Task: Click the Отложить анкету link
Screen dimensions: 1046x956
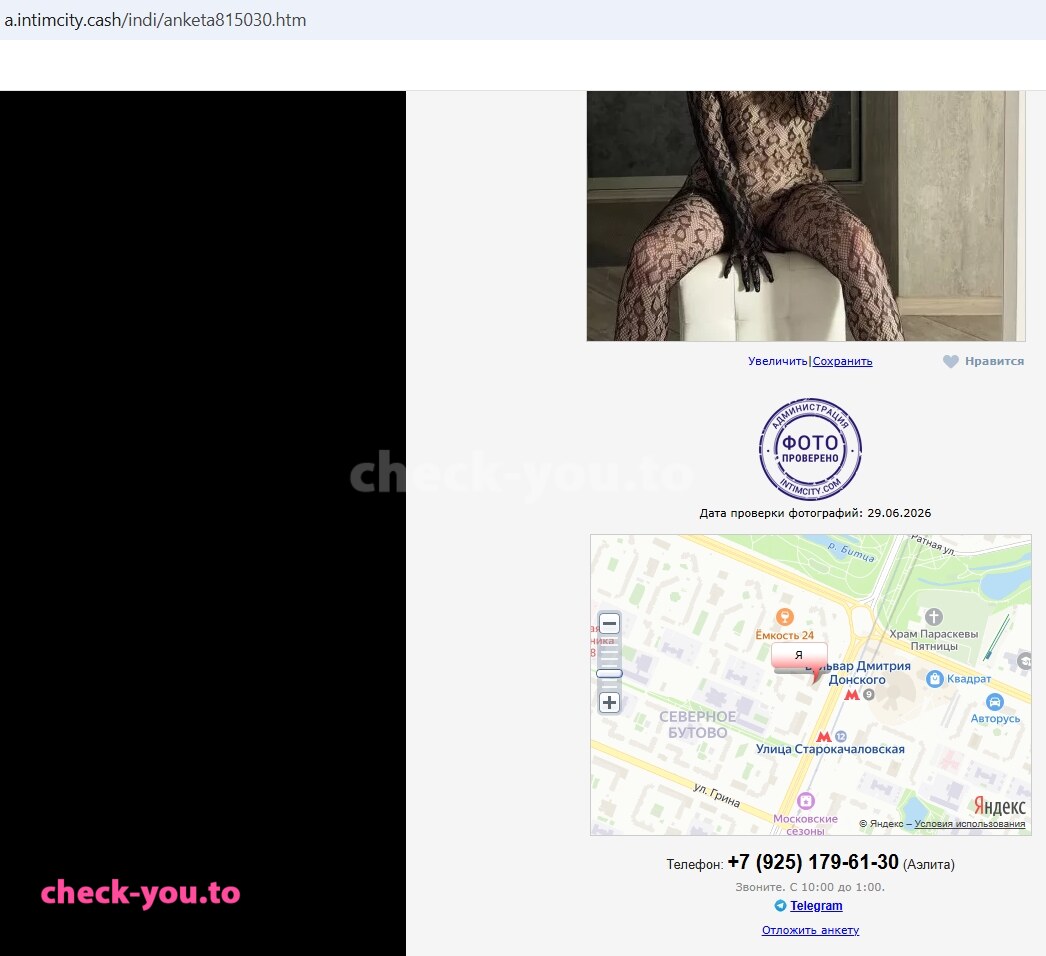Action: point(811,930)
